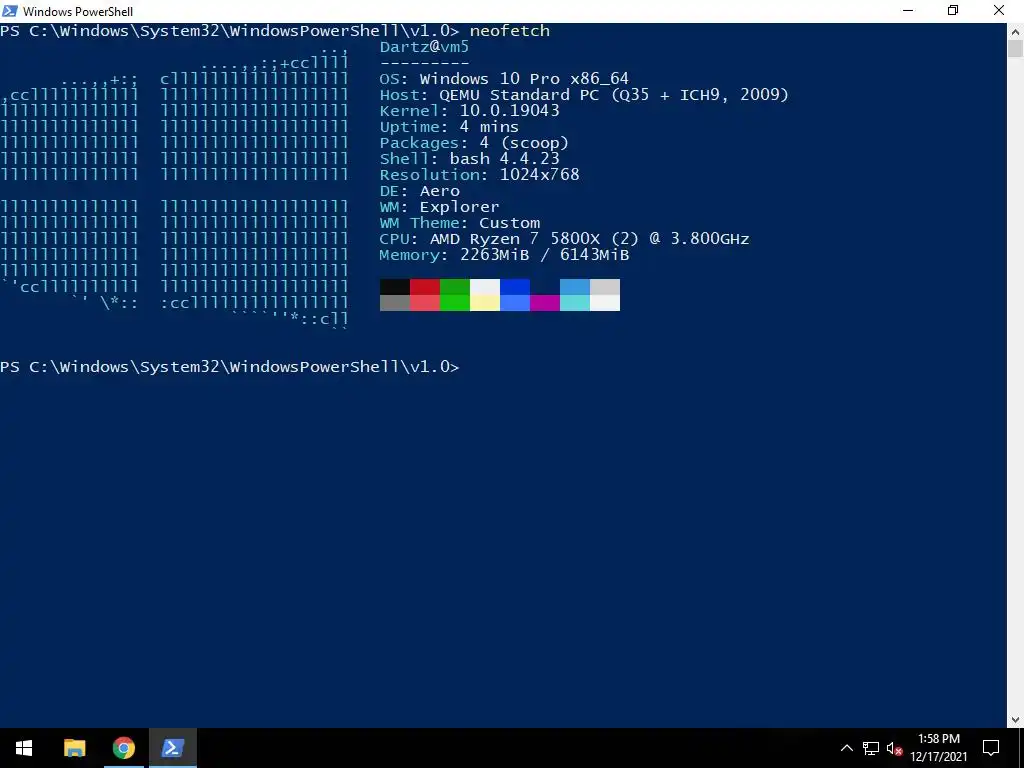Close the Windows PowerShell window
Screen dimensions: 1024x768
(999, 10)
